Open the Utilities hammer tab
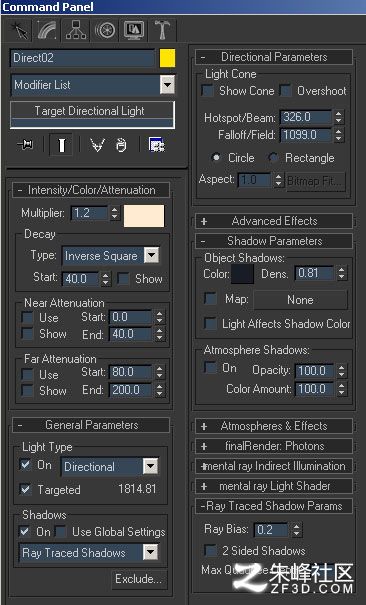366x605 pixels. pyautogui.click(x=162, y=30)
